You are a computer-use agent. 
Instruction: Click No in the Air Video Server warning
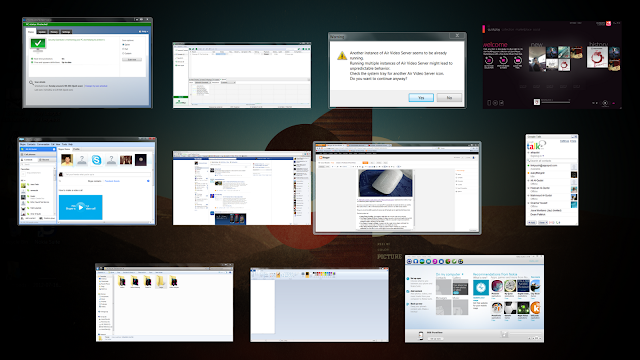click(449, 98)
